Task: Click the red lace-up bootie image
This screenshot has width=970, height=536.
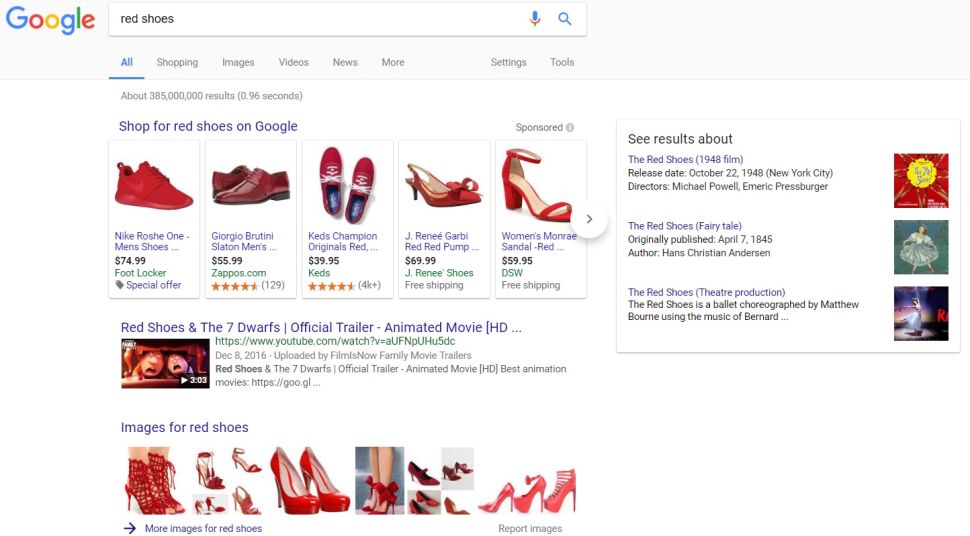Action: click(155, 481)
